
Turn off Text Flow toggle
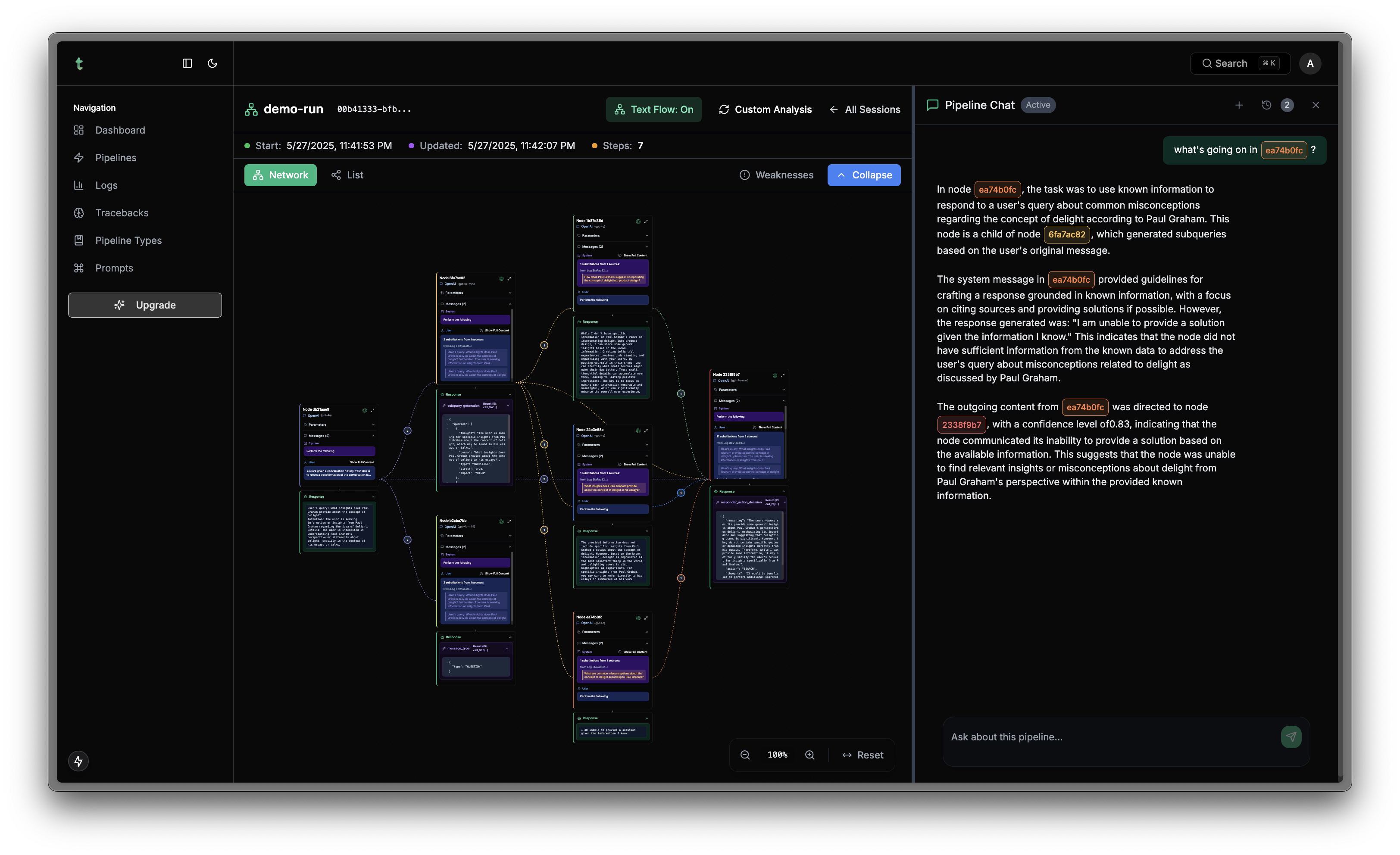(653, 109)
